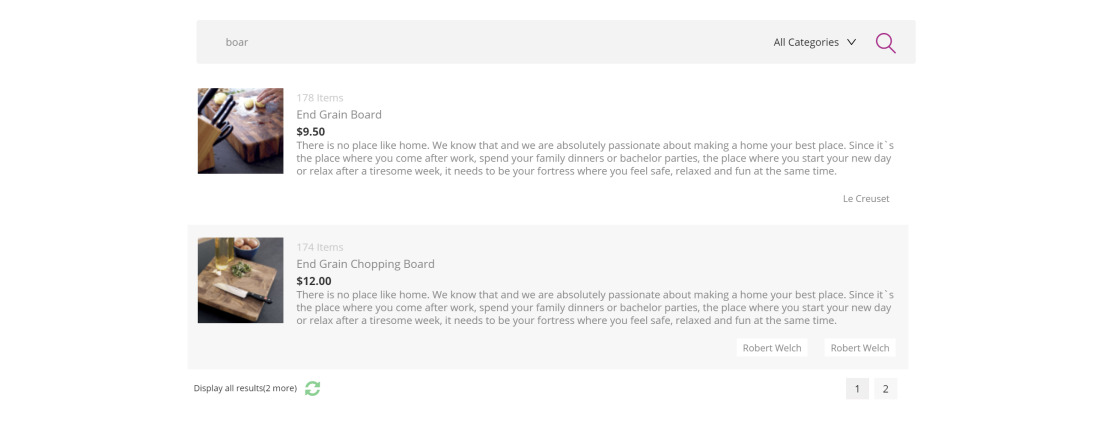The image size is (1096, 428).
Task: Click the "174 Items" stock label
Action: pyautogui.click(x=320, y=247)
